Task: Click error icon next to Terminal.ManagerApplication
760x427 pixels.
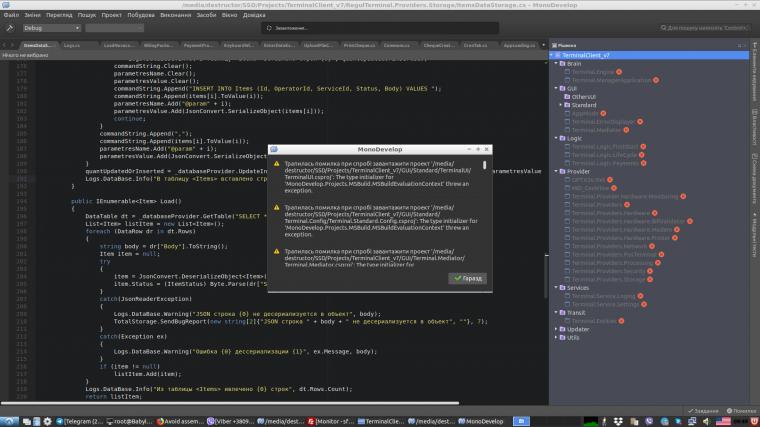Action: pos(656,80)
